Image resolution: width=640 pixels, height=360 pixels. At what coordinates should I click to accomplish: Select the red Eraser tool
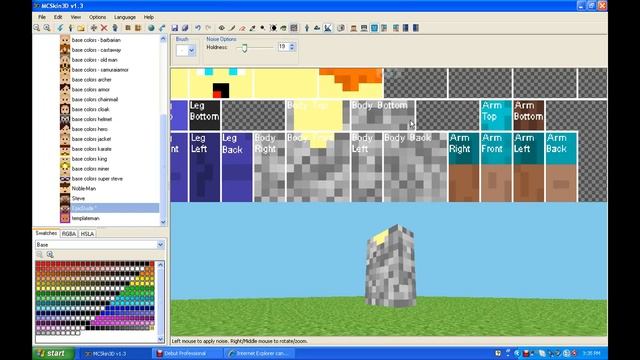pos(242,28)
